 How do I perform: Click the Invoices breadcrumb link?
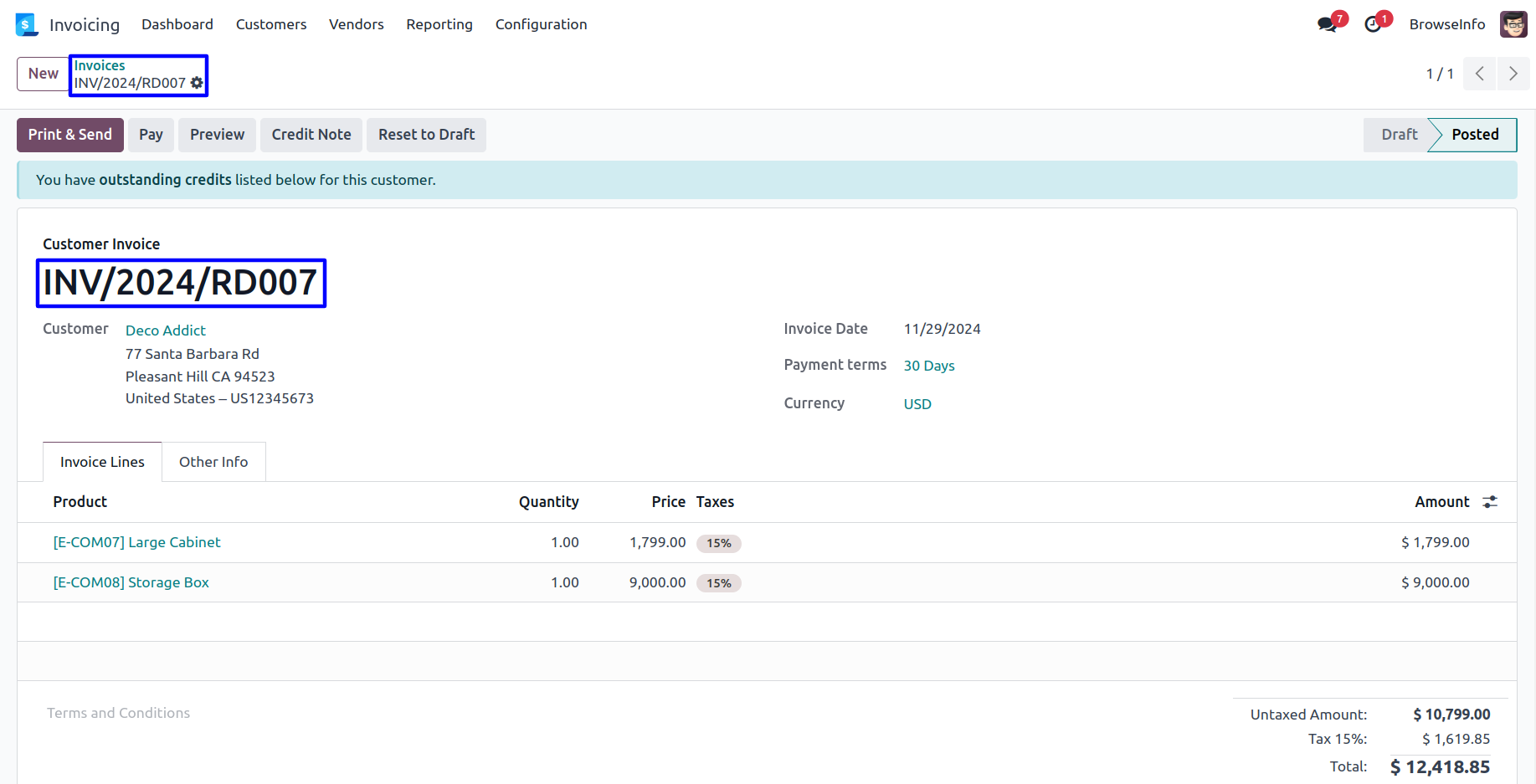[x=100, y=65]
